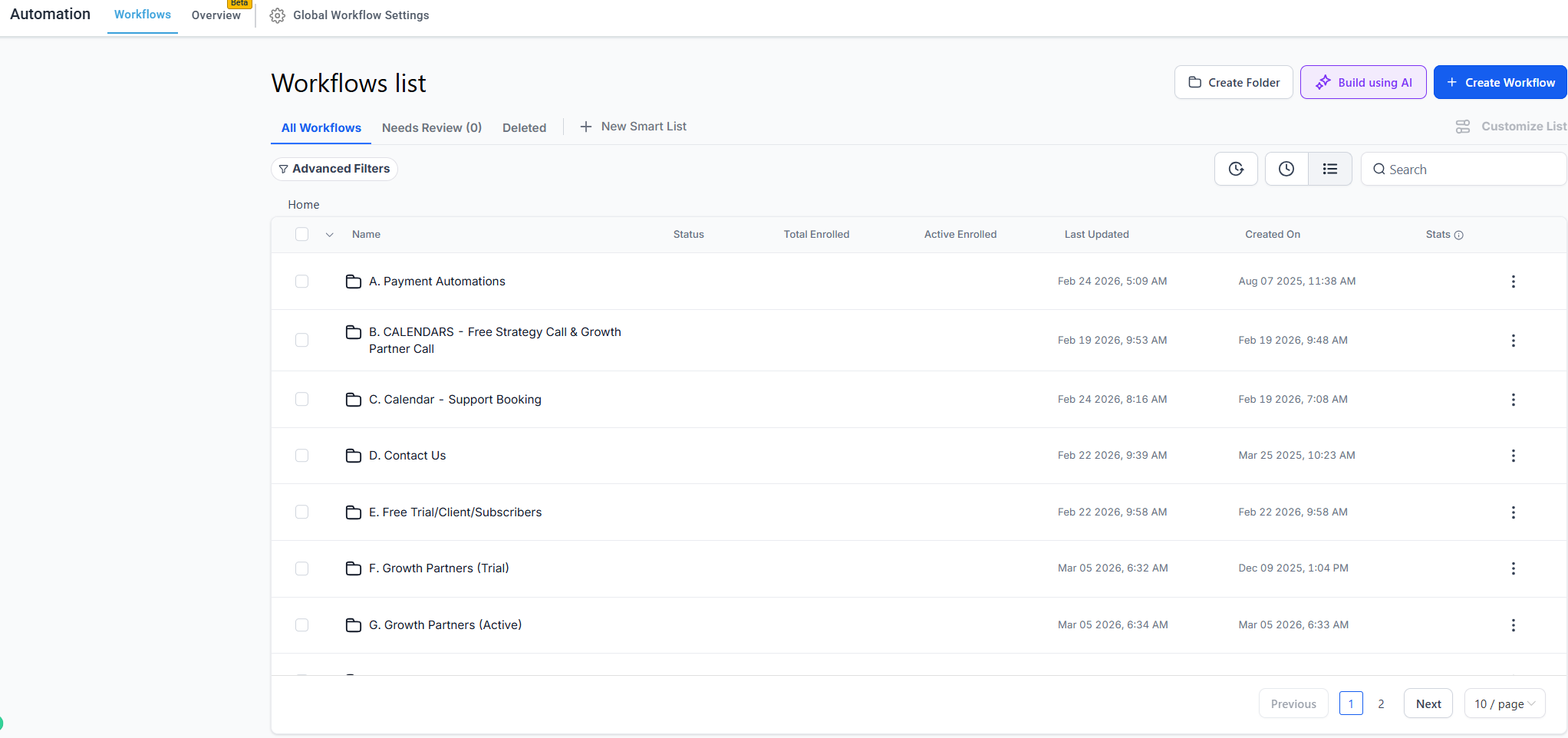Click the funnel icon in Advanced Filters
This screenshot has height=738, width=1568.
pos(284,169)
